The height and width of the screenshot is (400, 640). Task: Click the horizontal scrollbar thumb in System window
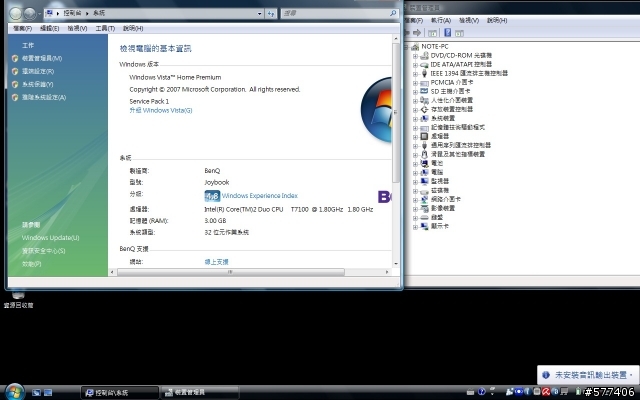point(231,272)
